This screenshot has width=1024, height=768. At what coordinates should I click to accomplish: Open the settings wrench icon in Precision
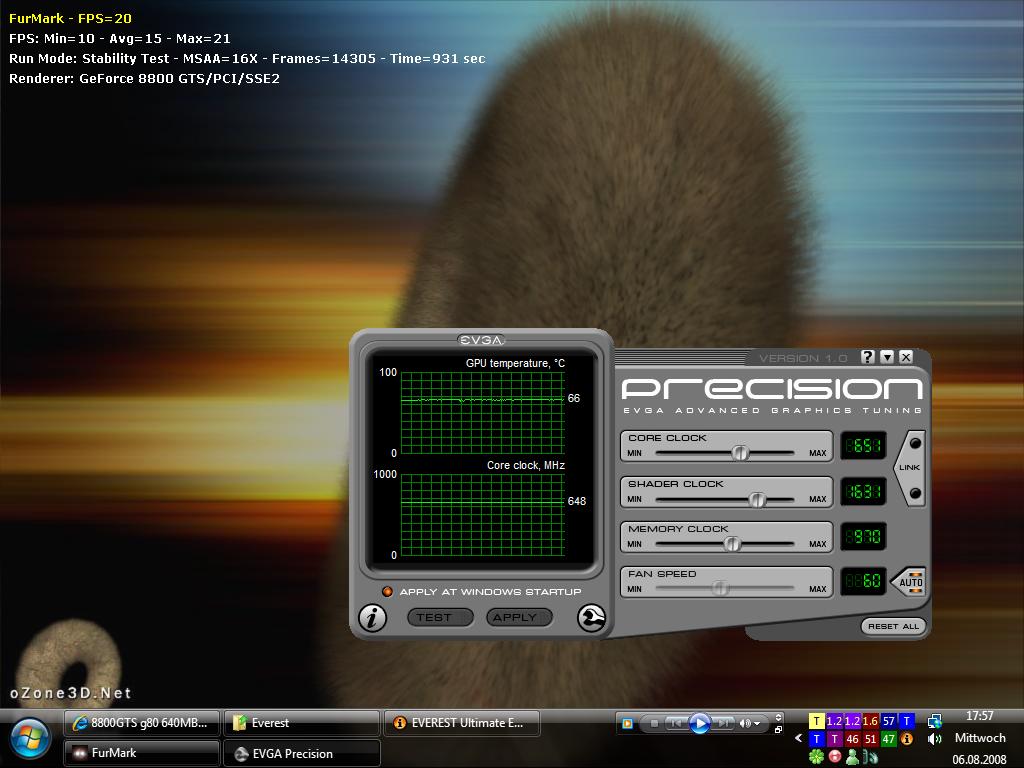[591, 617]
